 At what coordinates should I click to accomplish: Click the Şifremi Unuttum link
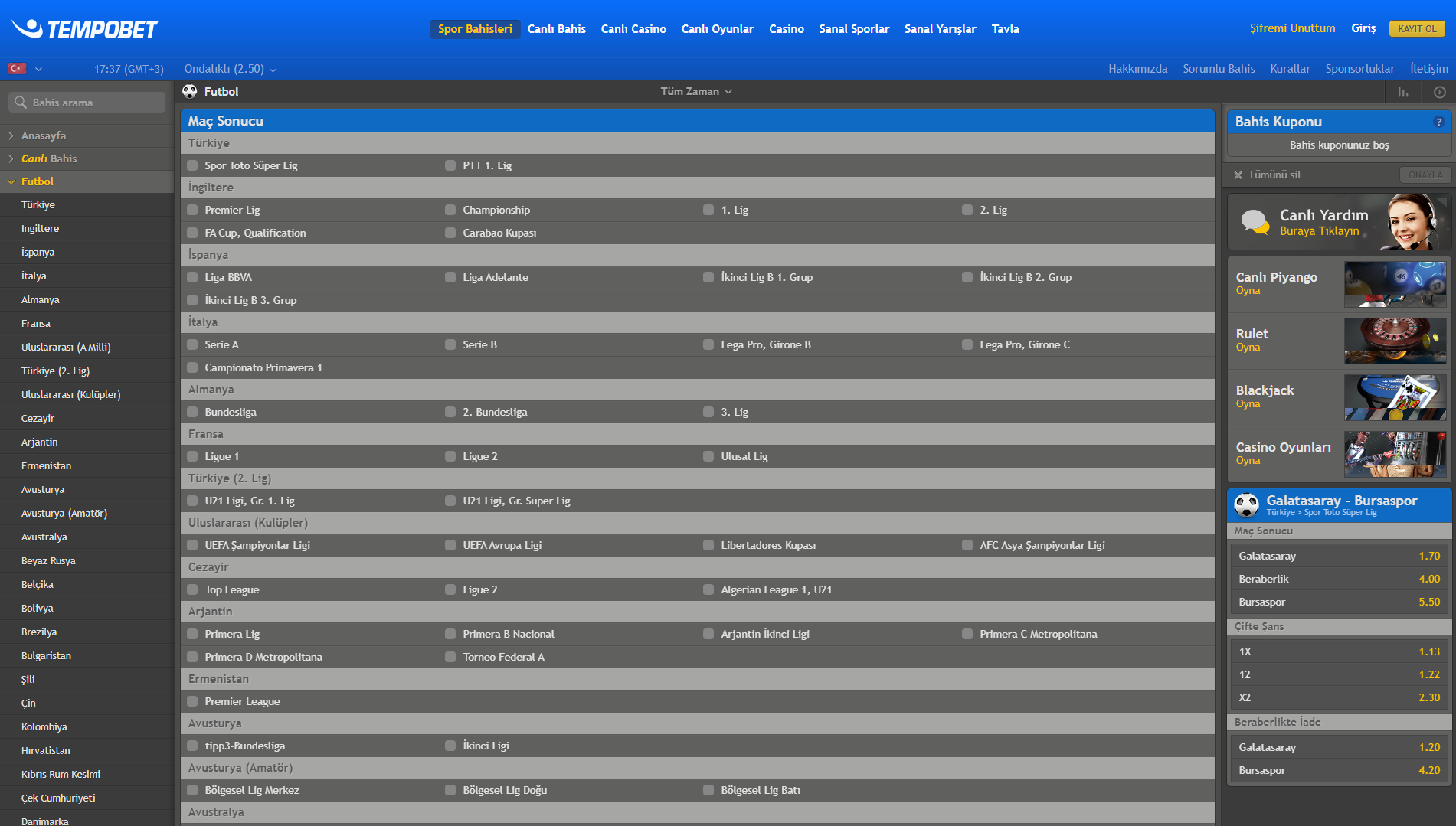tap(1292, 28)
